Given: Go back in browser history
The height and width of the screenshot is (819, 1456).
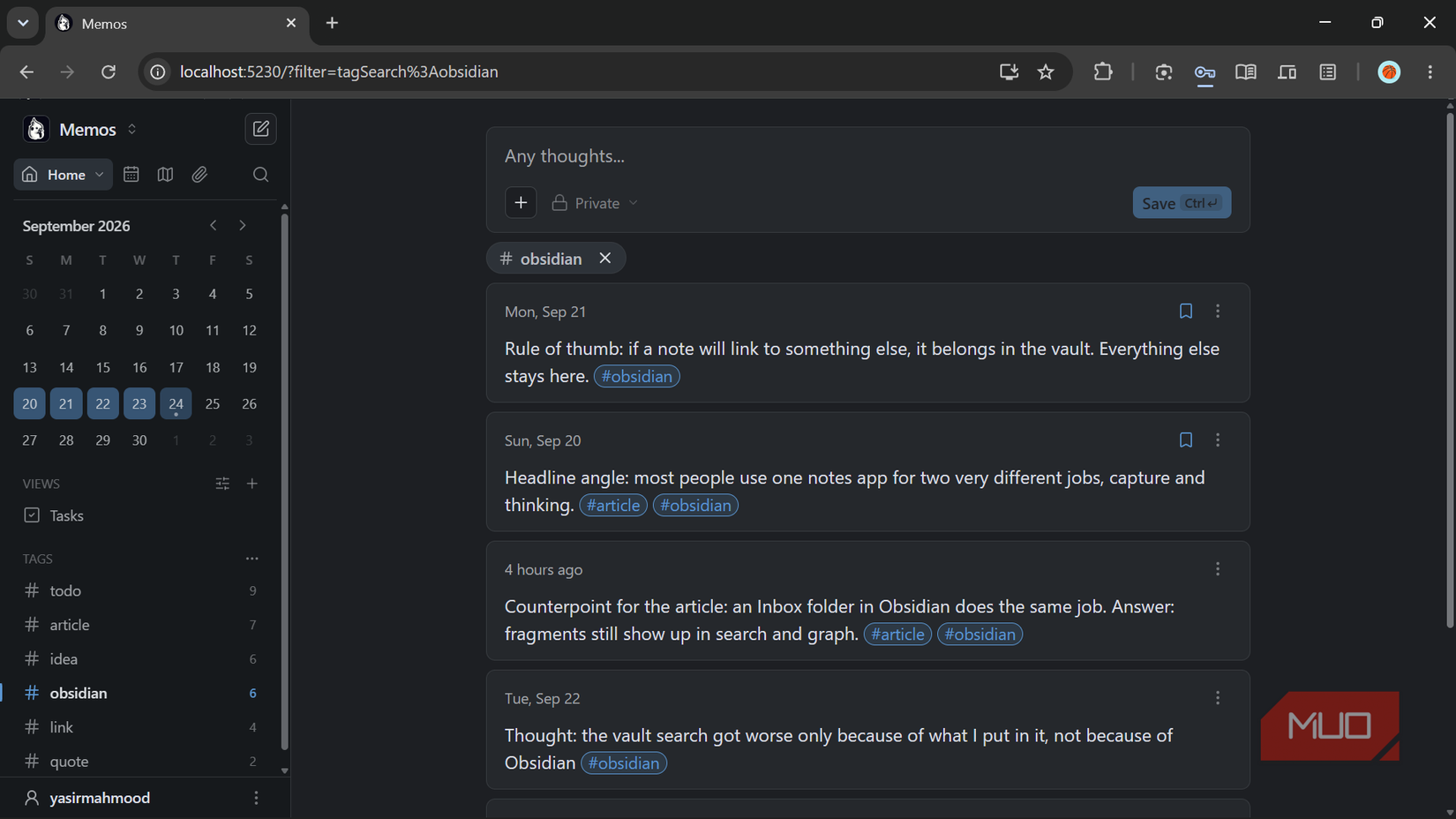Looking at the screenshot, I should pyautogui.click(x=26, y=71).
